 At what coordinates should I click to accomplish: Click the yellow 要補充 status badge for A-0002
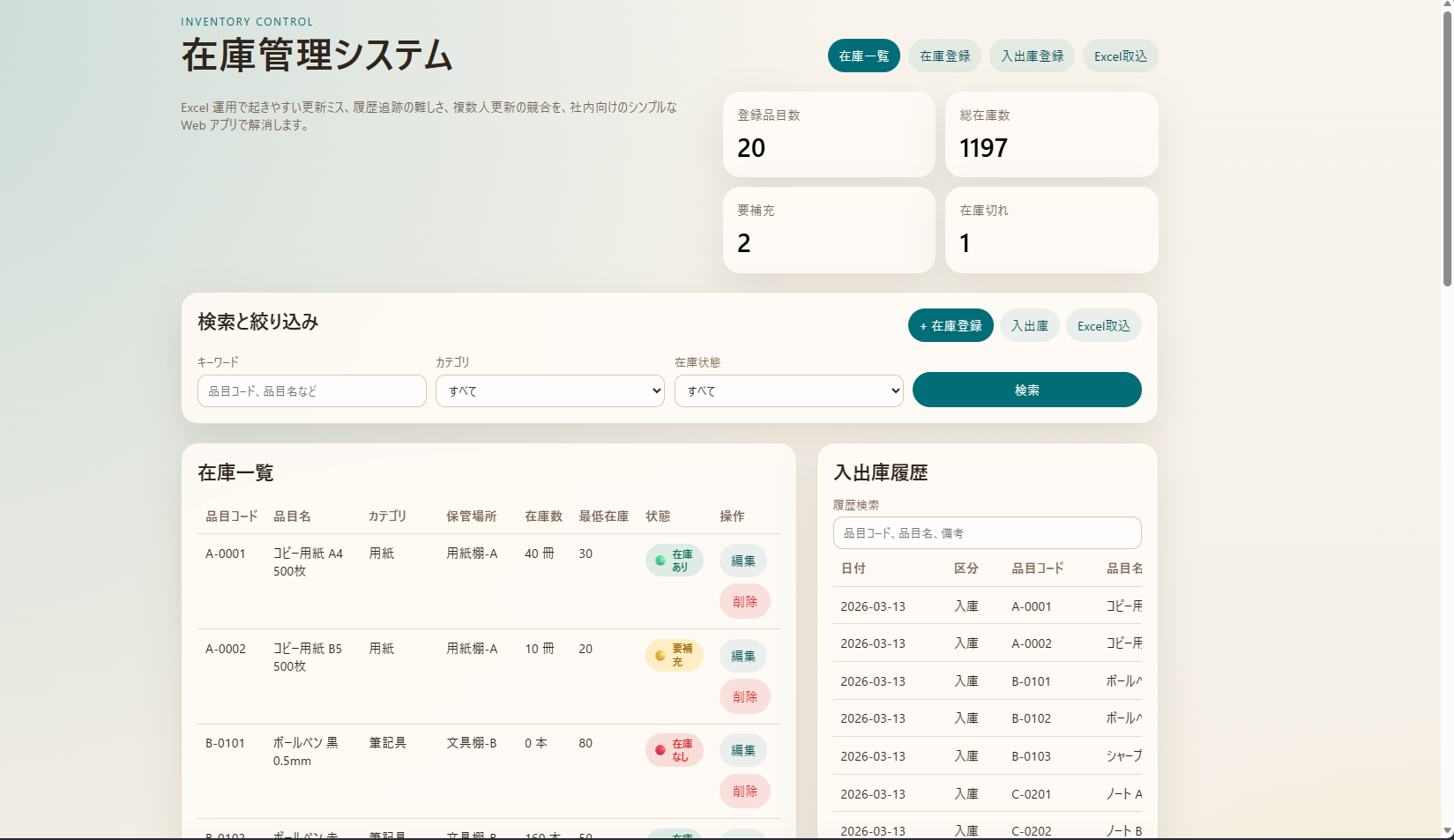click(675, 656)
